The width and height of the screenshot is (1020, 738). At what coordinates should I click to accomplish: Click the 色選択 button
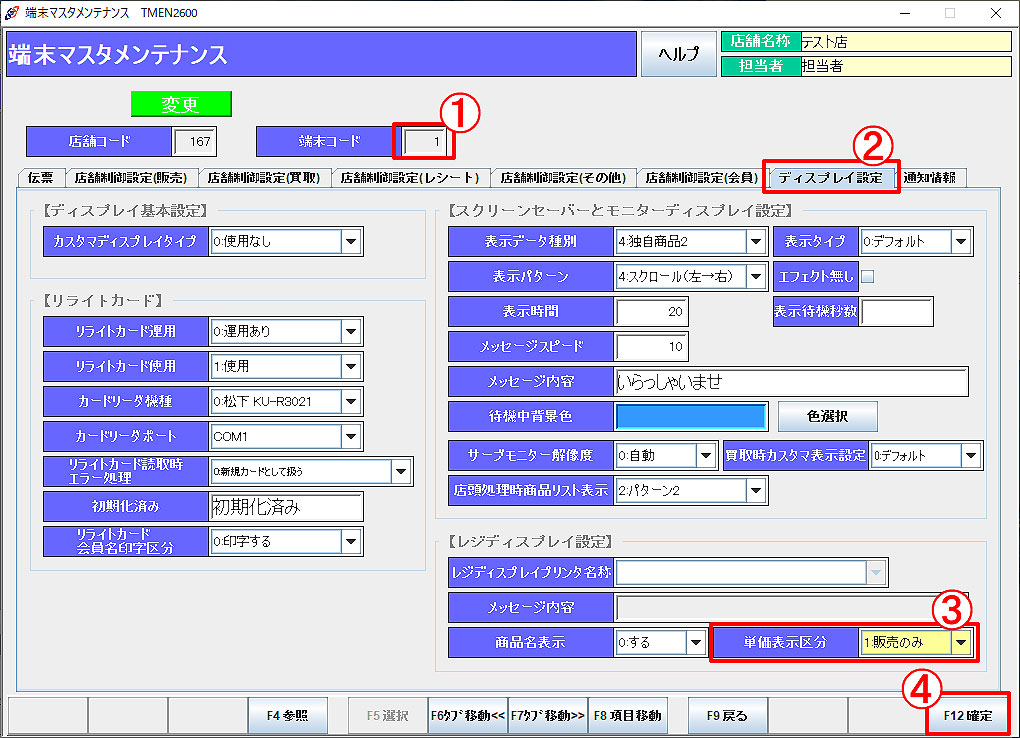pyautogui.click(x=828, y=416)
